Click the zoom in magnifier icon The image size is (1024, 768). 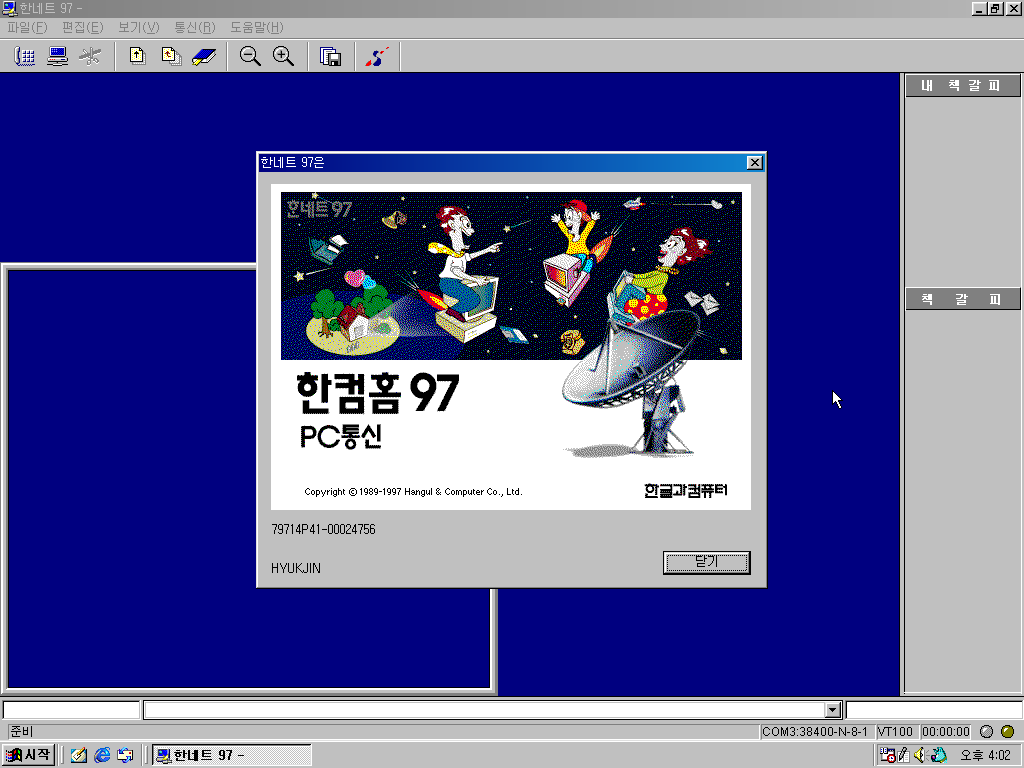(283, 56)
